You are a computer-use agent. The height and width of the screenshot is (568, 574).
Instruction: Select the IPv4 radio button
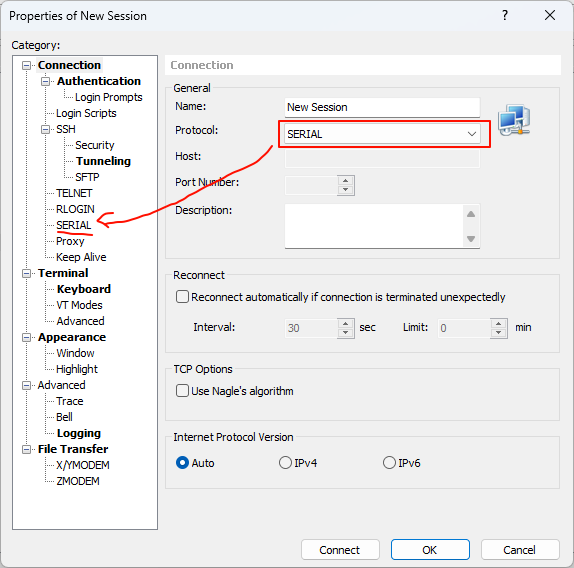point(285,463)
